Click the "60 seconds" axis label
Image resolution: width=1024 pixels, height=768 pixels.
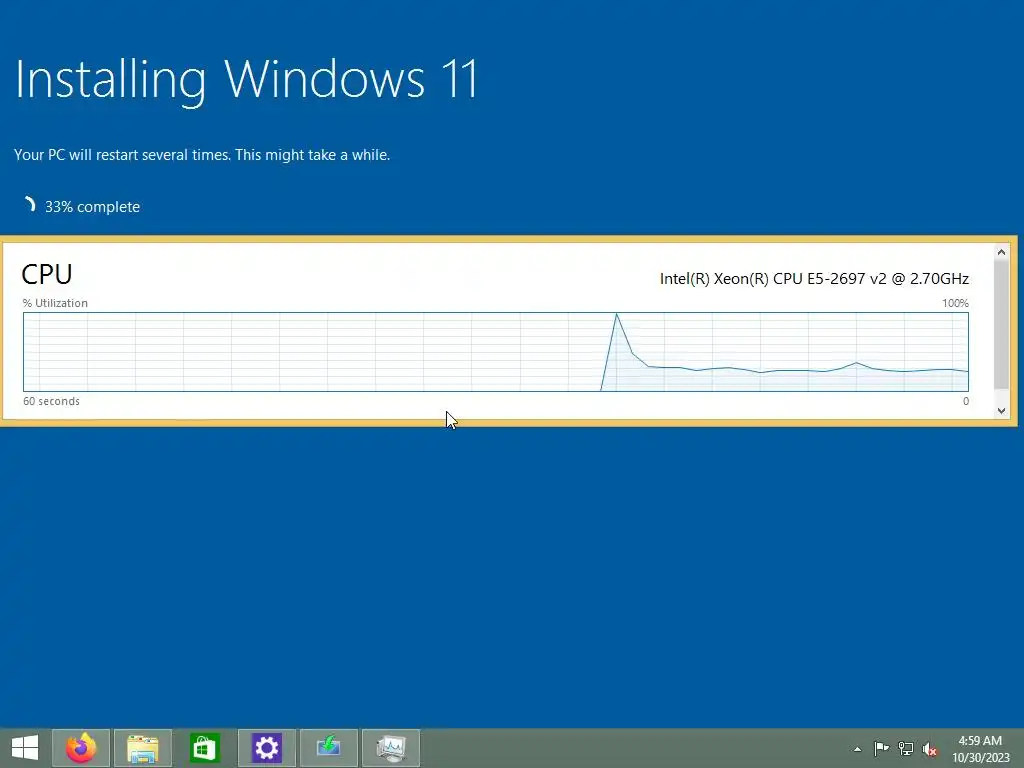click(x=51, y=401)
